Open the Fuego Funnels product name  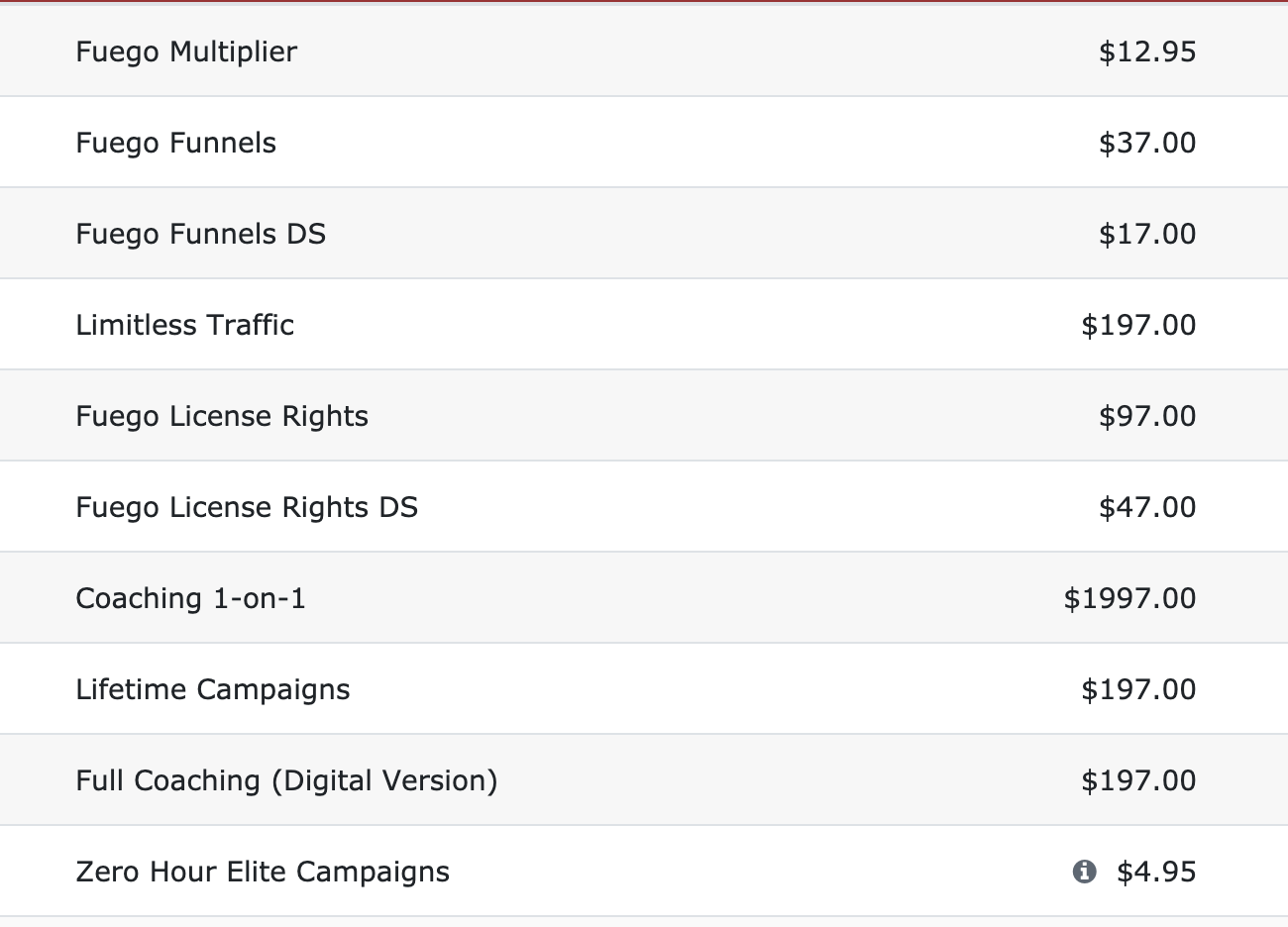(x=176, y=143)
